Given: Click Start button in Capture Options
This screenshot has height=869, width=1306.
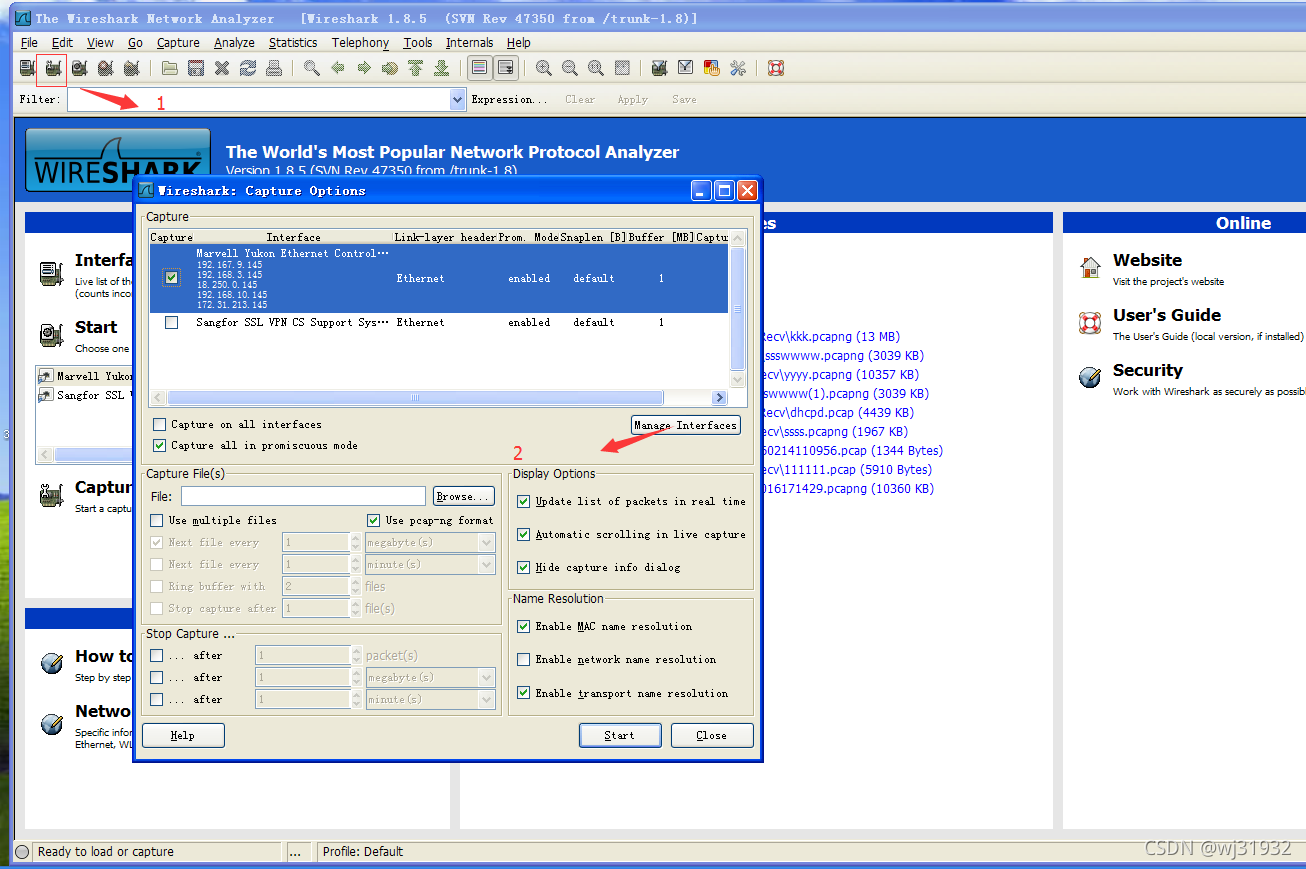Looking at the screenshot, I should pos(620,735).
